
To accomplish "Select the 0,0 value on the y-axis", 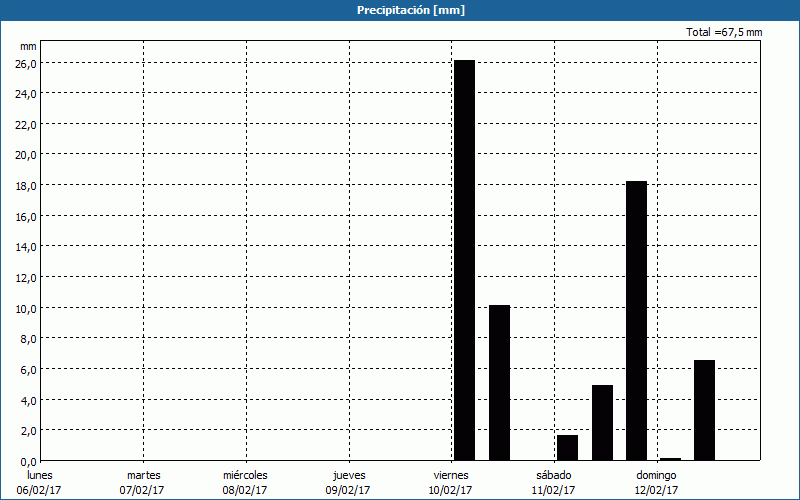I will pyautogui.click(x=27, y=461).
